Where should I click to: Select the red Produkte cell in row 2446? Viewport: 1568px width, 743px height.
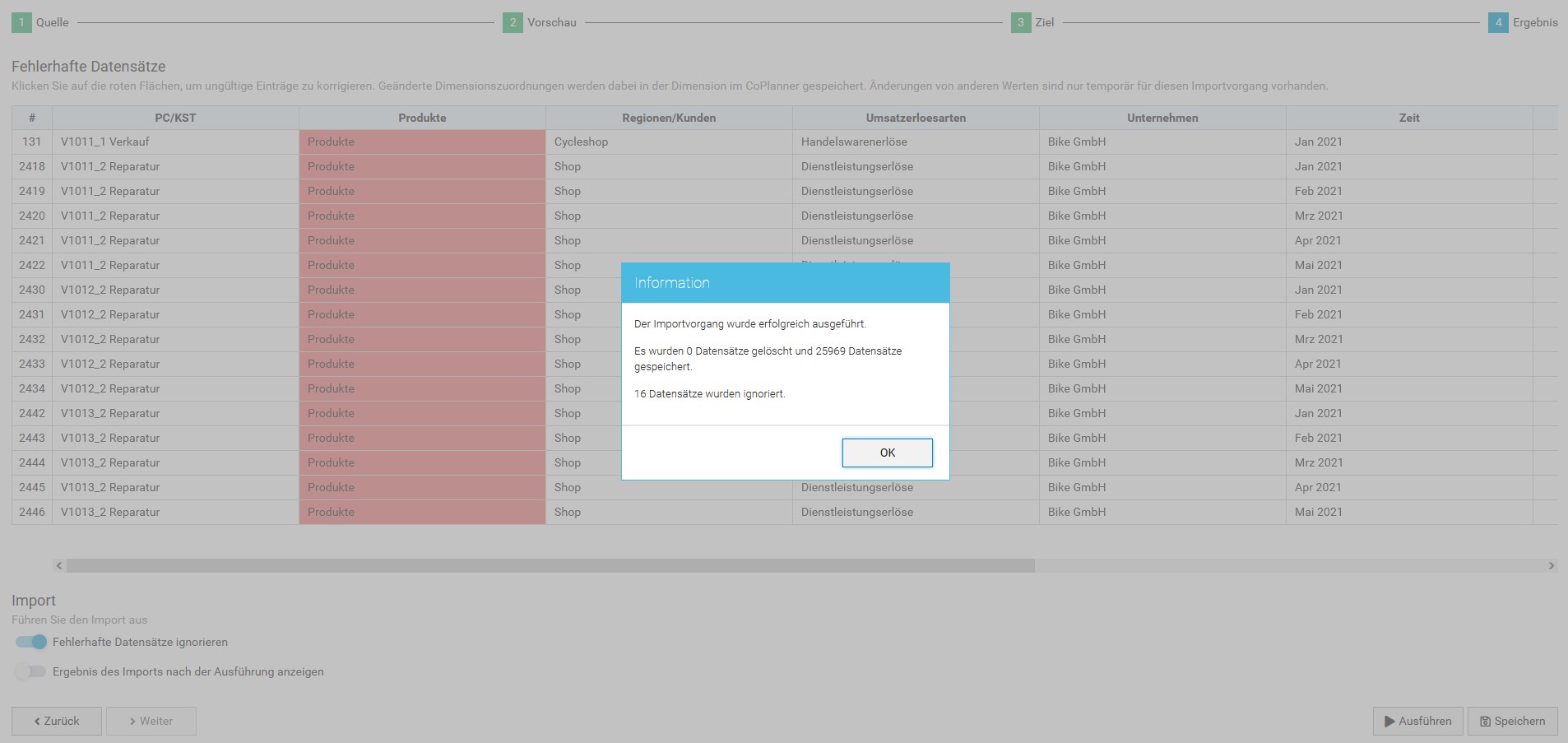tap(422, 512)
